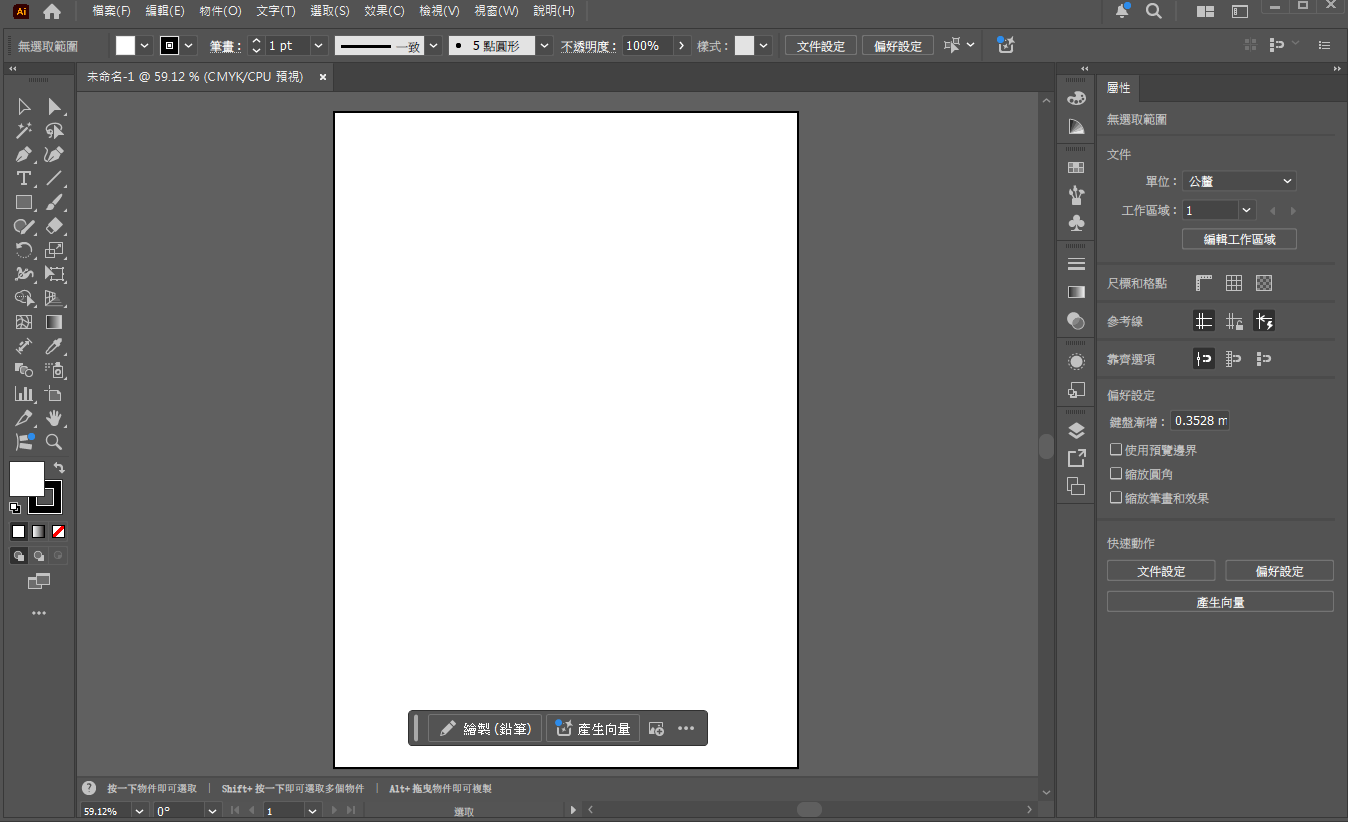Screen dimensions: 1348x822
Task: Open the Layers panel icon
Action: (x=1076, y=431)
